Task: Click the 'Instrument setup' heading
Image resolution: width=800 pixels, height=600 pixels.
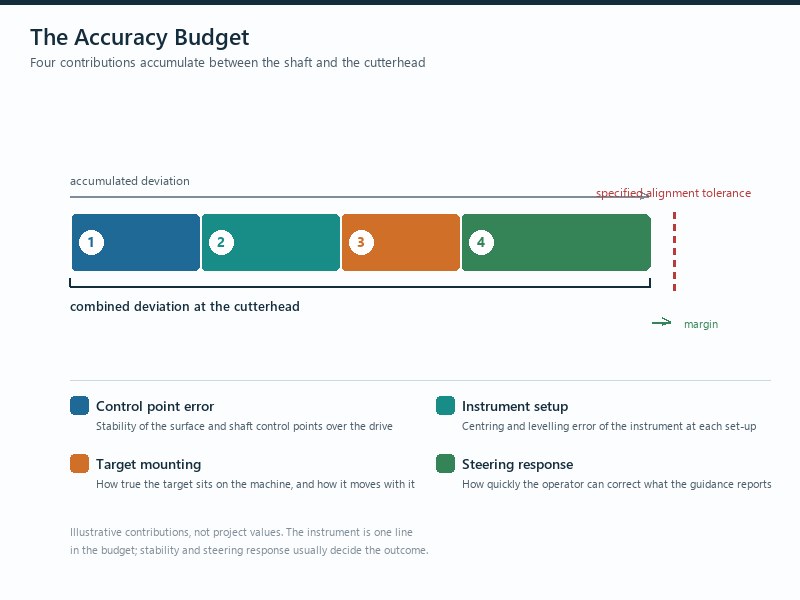Action: pos(515,407)
